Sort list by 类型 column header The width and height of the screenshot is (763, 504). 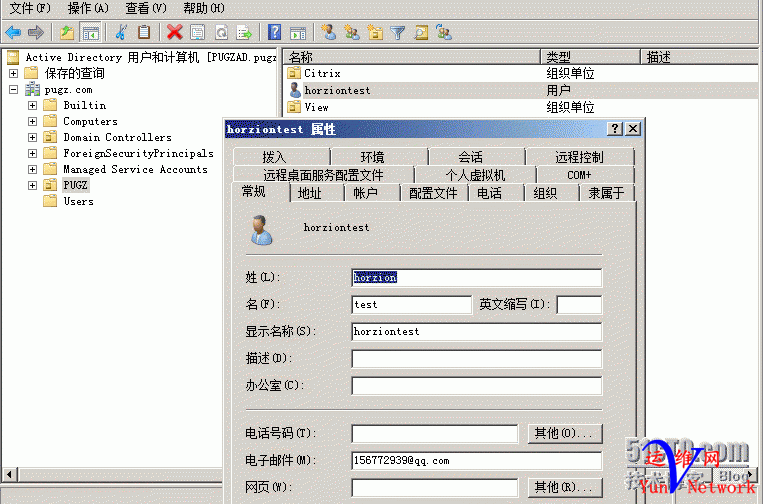point(590,57)
